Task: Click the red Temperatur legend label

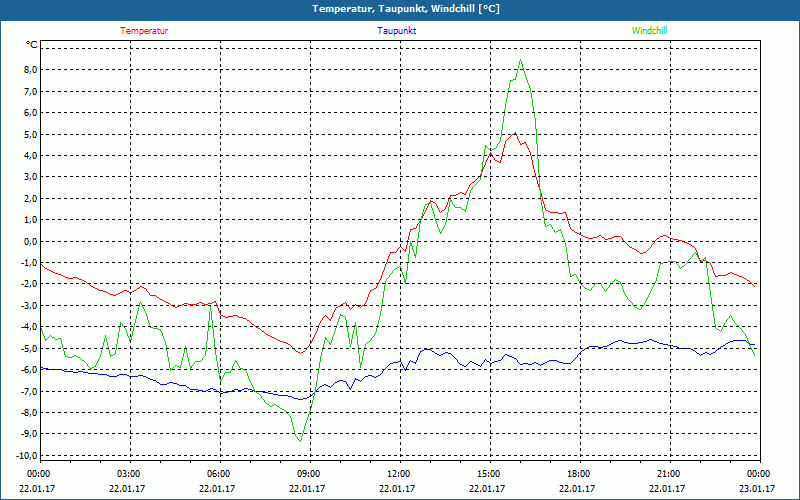Action: pos(144,31)
